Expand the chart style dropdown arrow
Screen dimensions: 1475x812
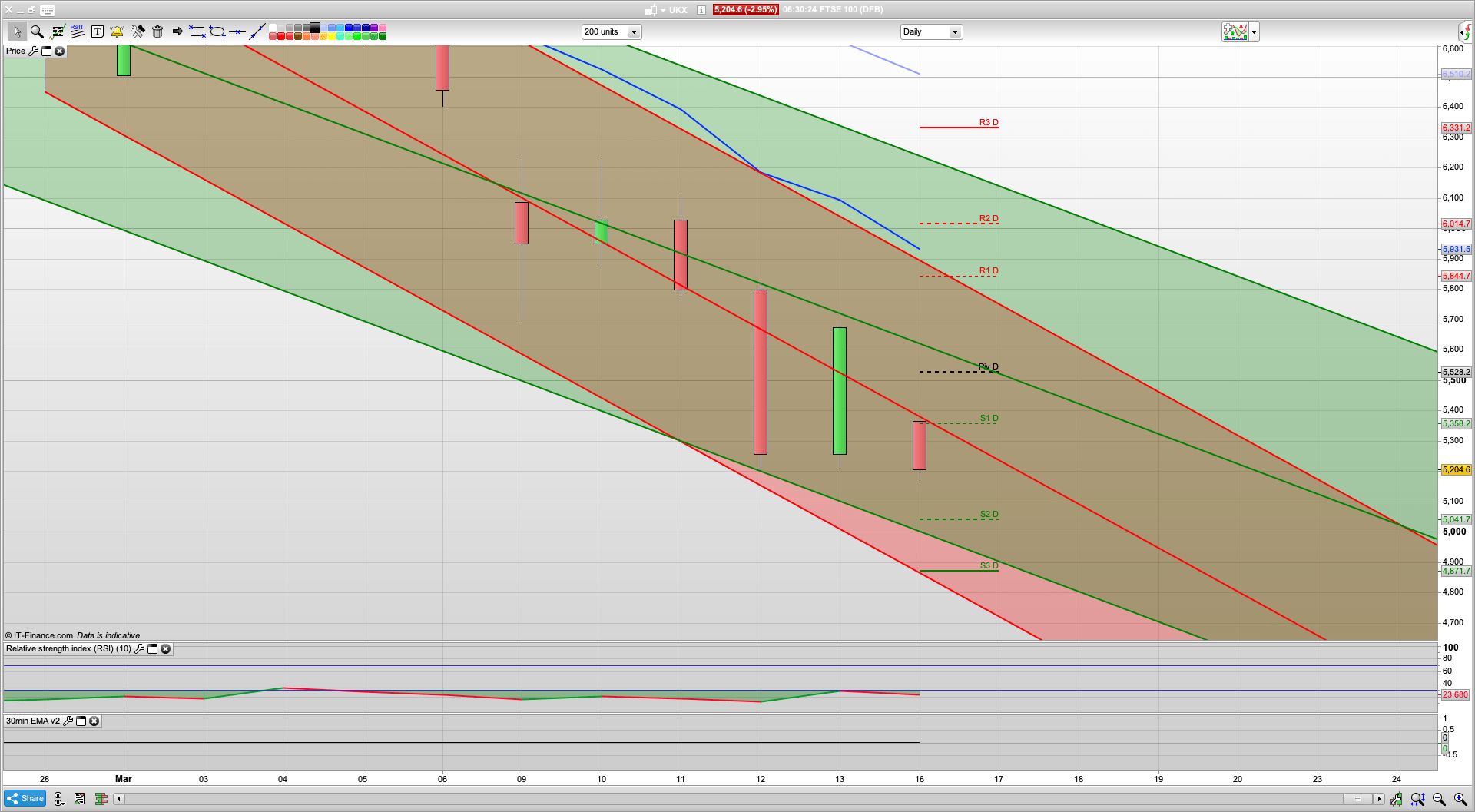1254,32
